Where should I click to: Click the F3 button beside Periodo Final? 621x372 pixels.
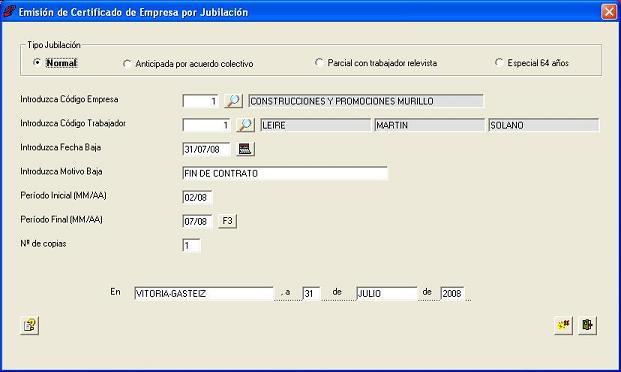click(227, 221)
